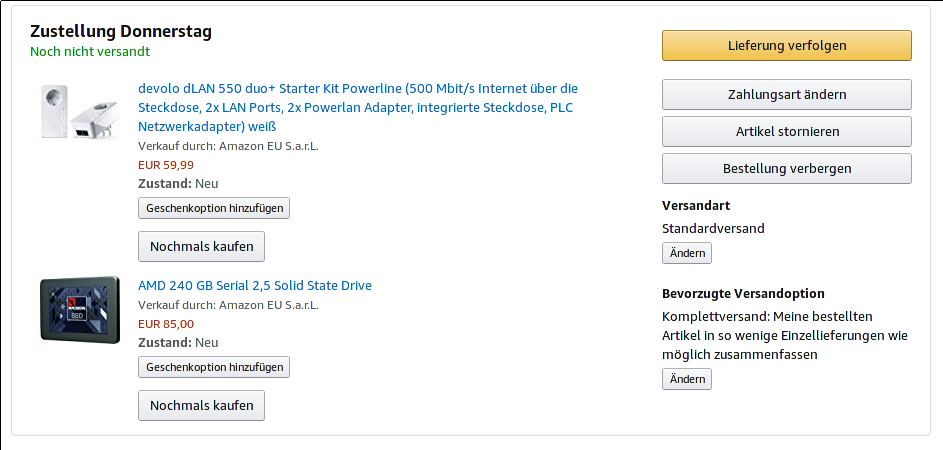The height and width of the screenshot is (450, 943).
Task: Click the Lieferung verfolgen button
Action: [x=787, y=46]
